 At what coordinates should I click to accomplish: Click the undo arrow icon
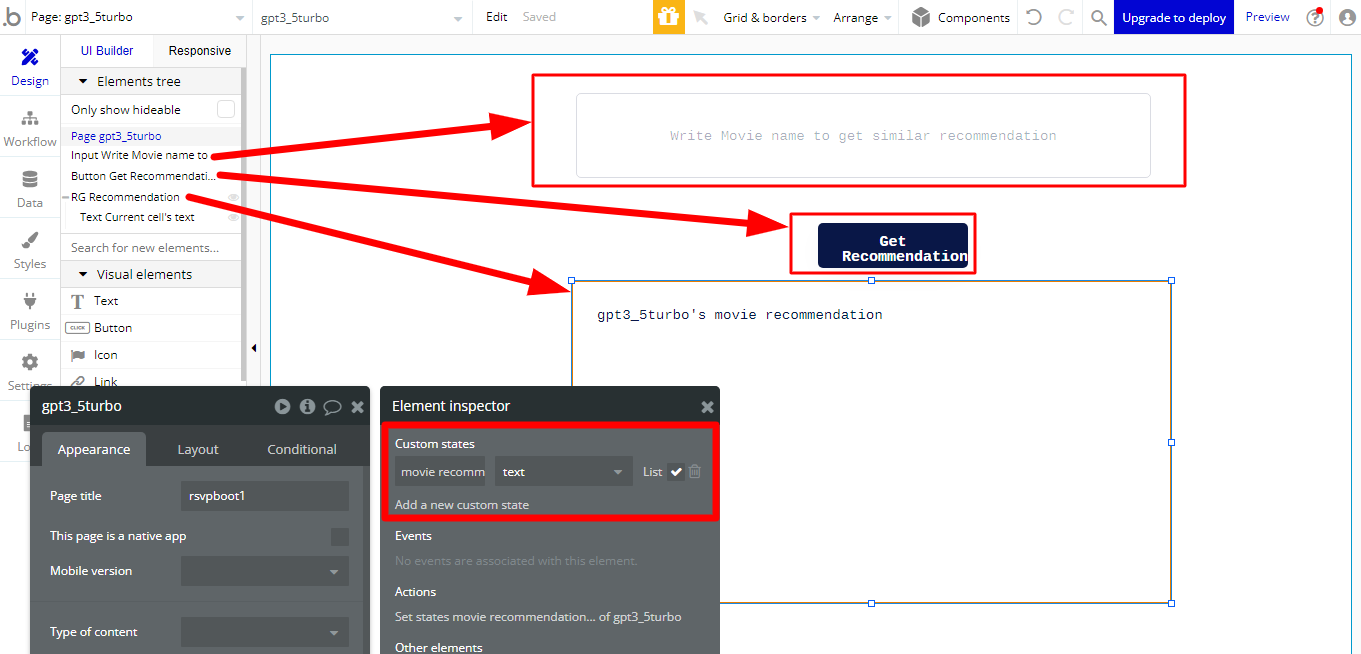point(1034,17)
